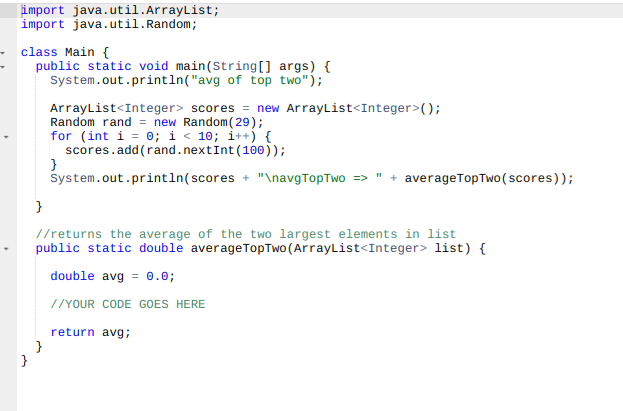The height and width of the screenshot is (411, 623).
Task: Collapse the class Main fold arrow
Action: point(3,53)
